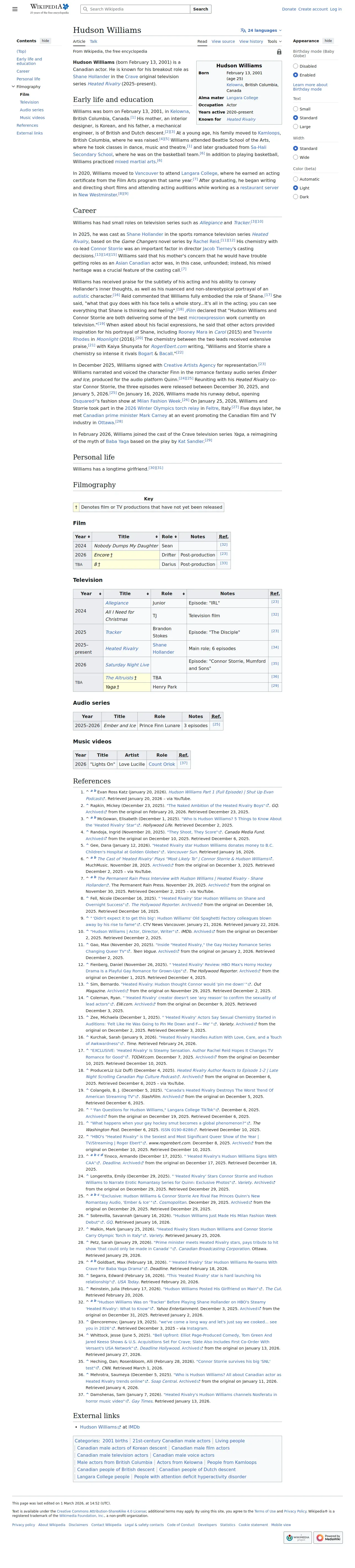The image size is (355, 1568).
Task: Sort Film table by Role arrow
Action: pos(176,537)
